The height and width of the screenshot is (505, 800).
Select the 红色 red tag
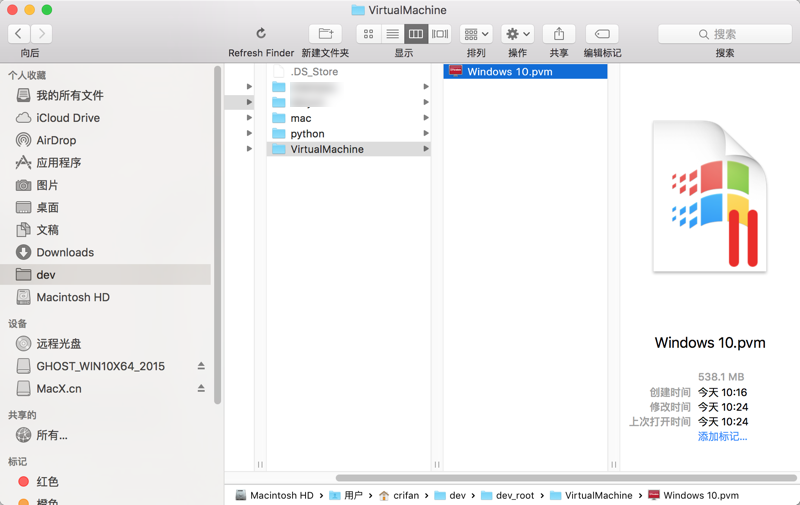106,482
